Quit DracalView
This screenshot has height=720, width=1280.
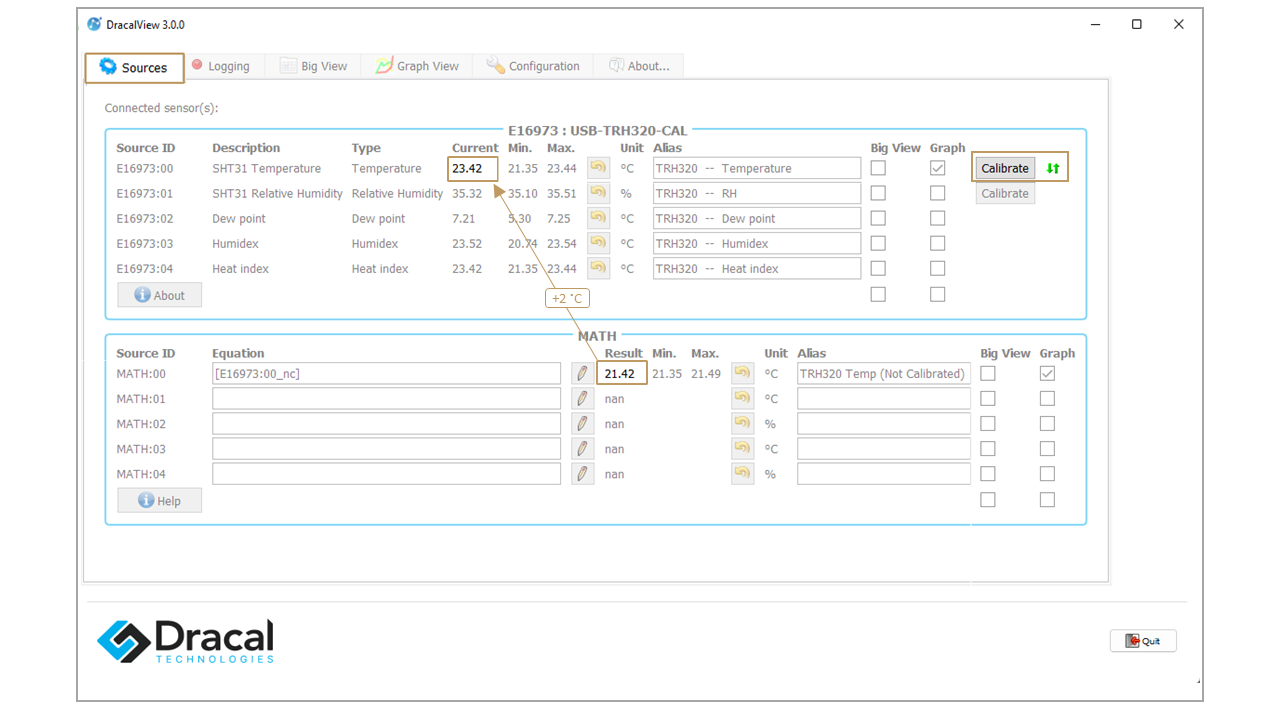1143,641
